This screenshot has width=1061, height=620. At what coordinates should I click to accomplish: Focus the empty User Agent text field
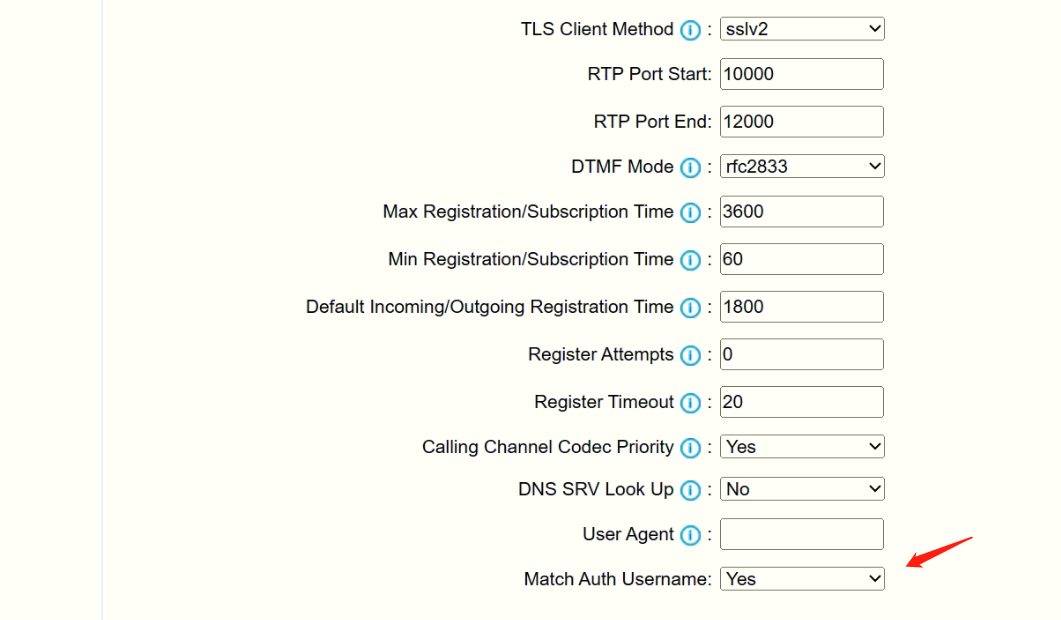click(x=802, y=534)
